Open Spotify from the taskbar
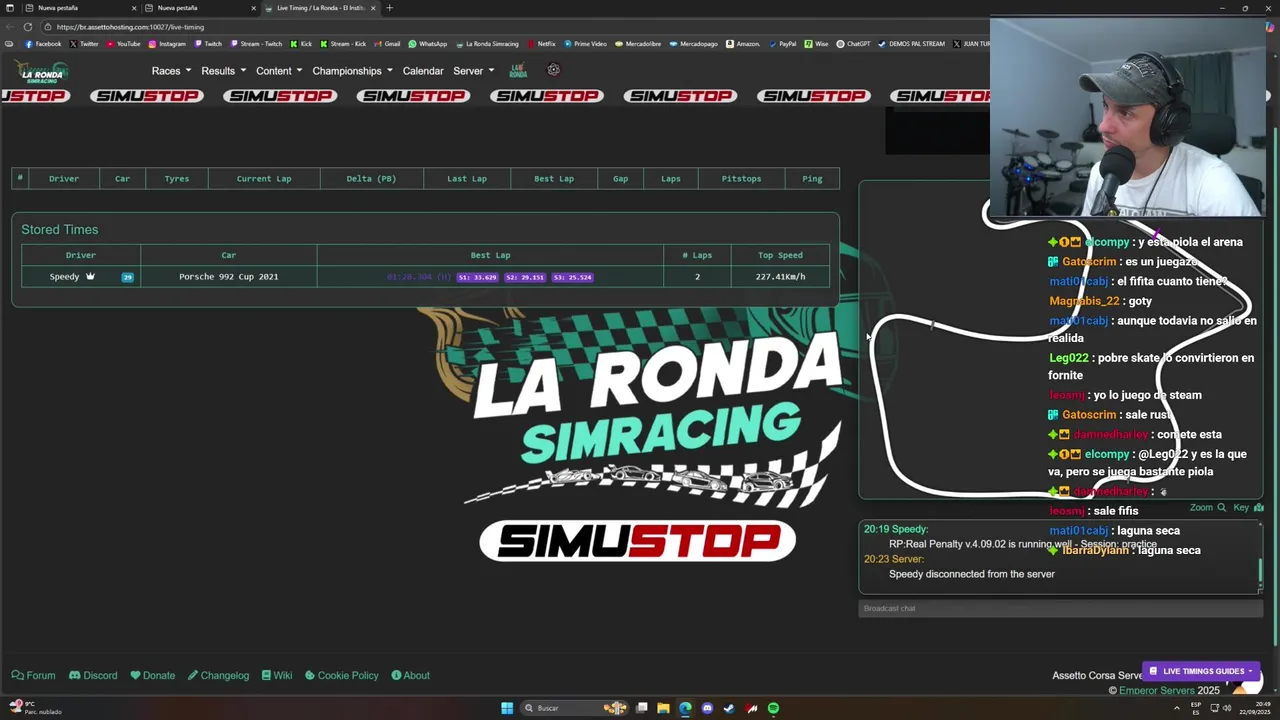The height and width of the screenshot is (720, 1280). (x=773, y=708)
